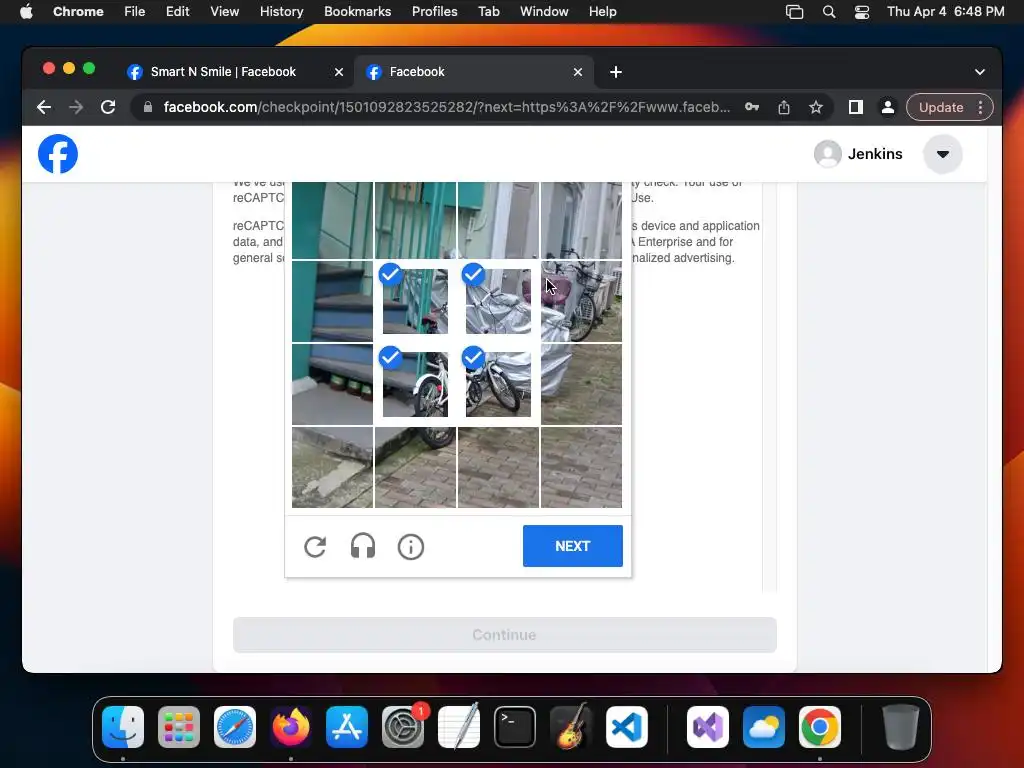Image resolution: width=1024 pixels, height=768 pixels.
Task: Deselect the checked tile with silver bike cover
Action: 498,301
